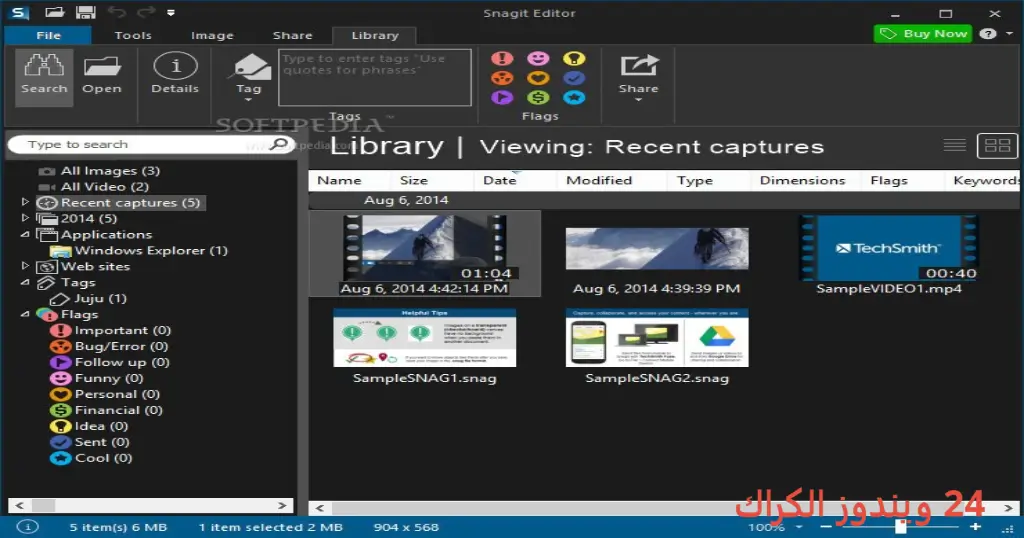Image resolution: width=1024 pixels, height=538 pixels.
Task: Switch to the Tools ribbon tab
Action: pos(133,35)
